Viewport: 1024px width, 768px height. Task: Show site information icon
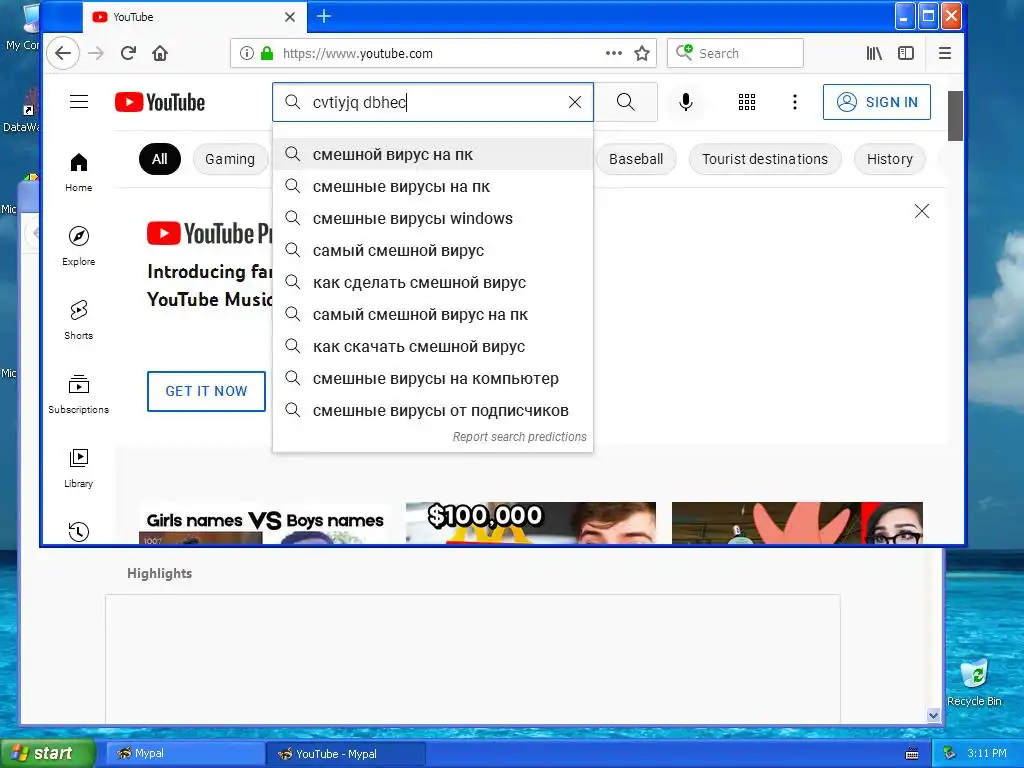[x=246, y=54]
